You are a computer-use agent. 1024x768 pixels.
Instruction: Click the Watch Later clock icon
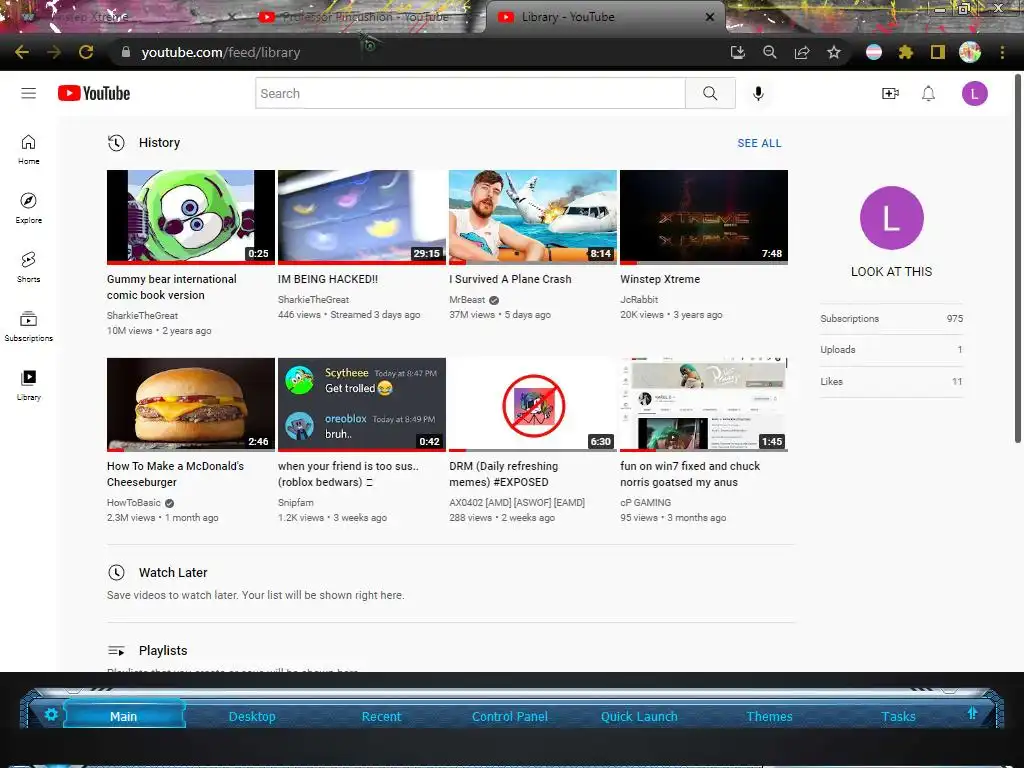coord(116,573)
